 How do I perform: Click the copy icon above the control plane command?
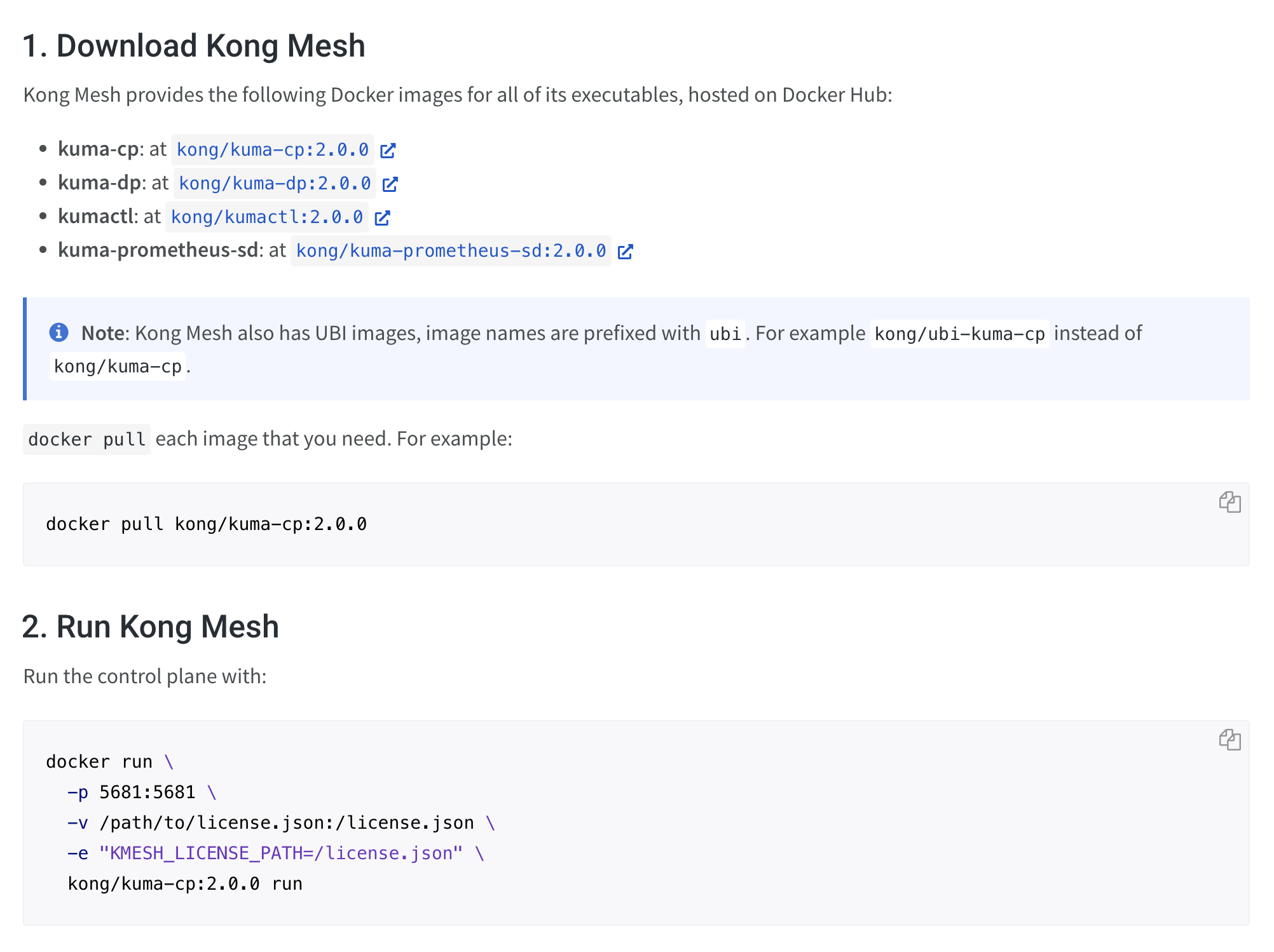(x=1231, y=739)
